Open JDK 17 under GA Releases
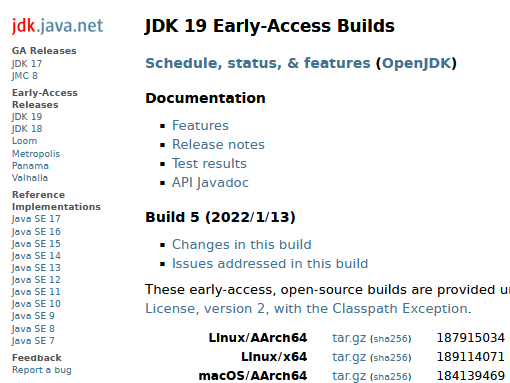This screenshot has width=510, height=383. coord(27,64)
